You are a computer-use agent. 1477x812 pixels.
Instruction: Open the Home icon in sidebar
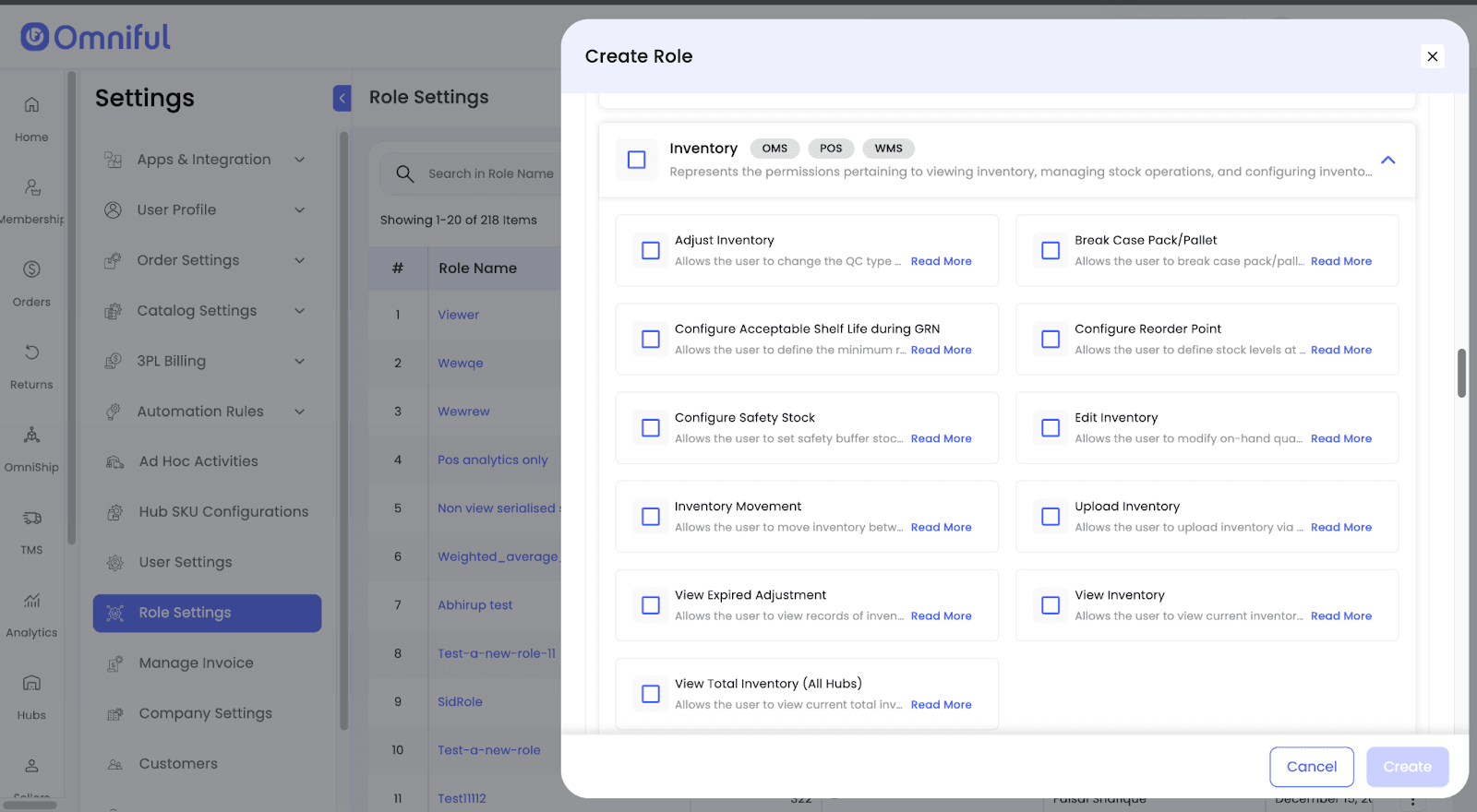(31, 105)
